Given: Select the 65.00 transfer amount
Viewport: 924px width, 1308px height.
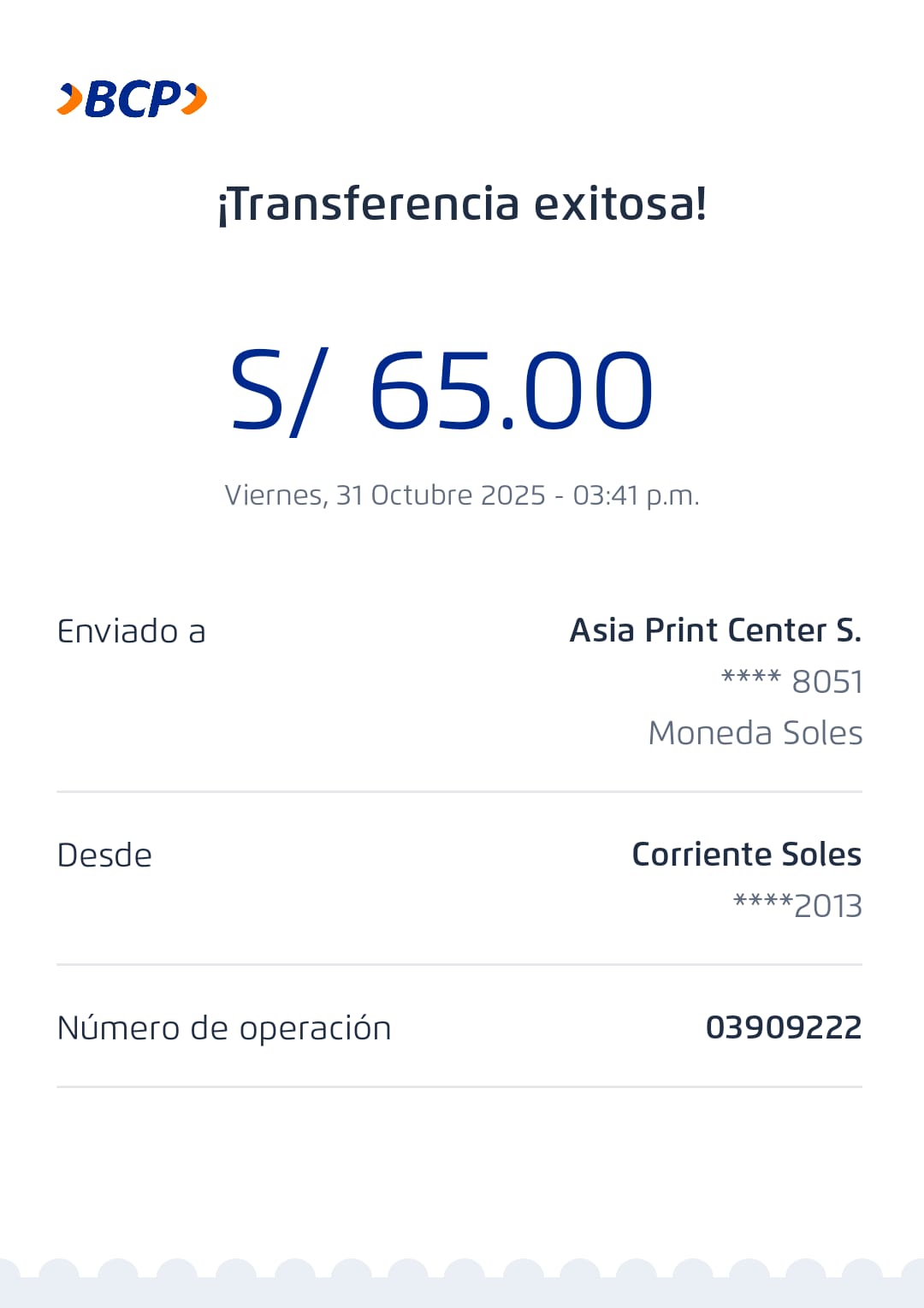Looking at the screenshot, I should tap(511, 391).
